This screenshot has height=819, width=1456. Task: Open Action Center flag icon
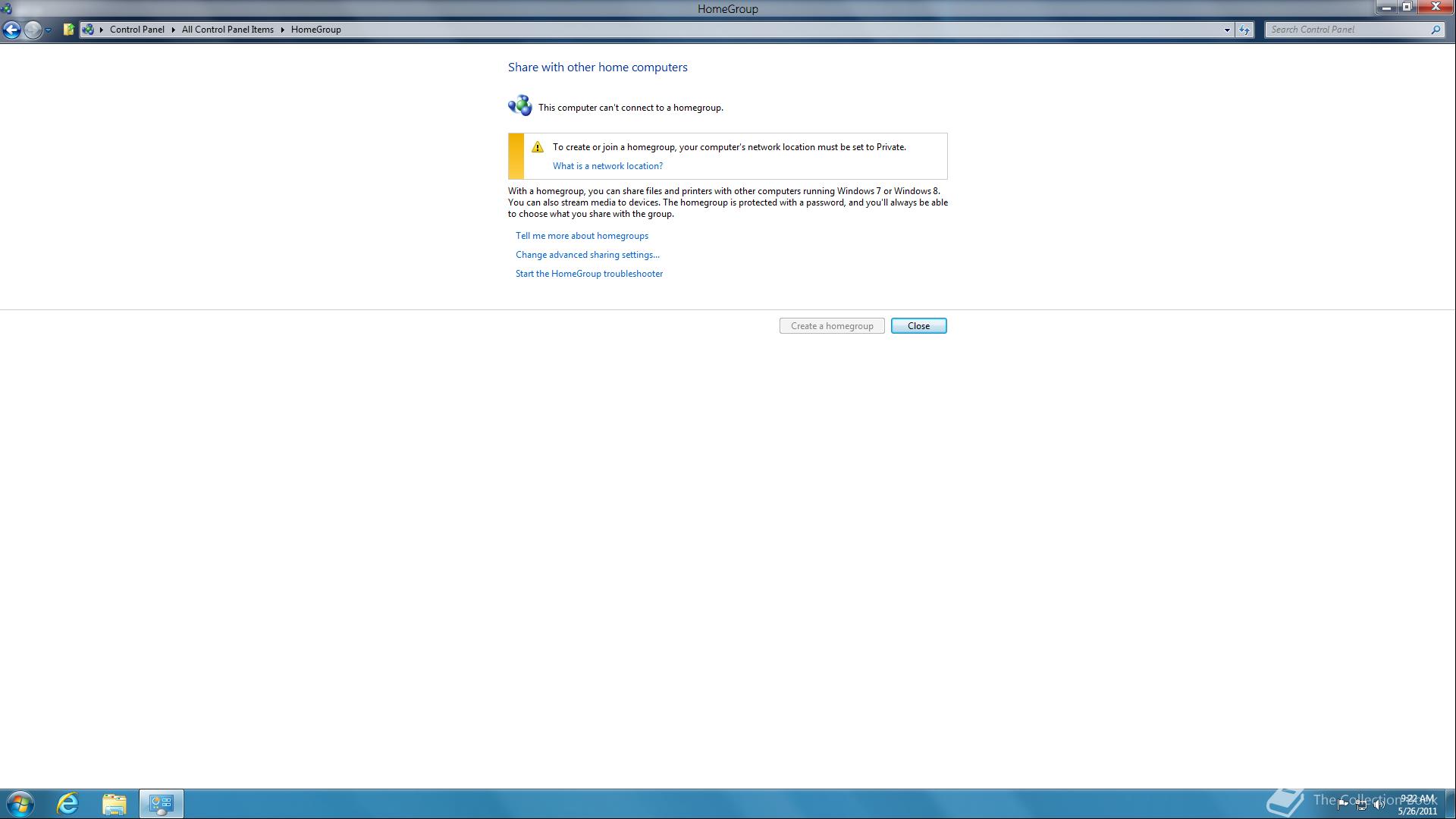click(x=1343, y=805)
